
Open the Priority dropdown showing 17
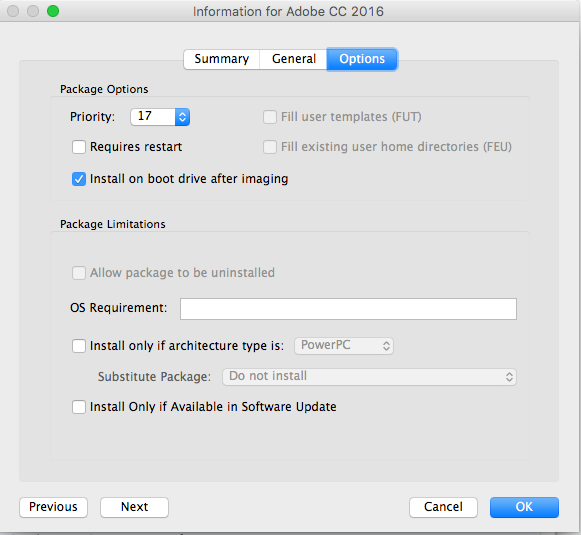(160, 117)
